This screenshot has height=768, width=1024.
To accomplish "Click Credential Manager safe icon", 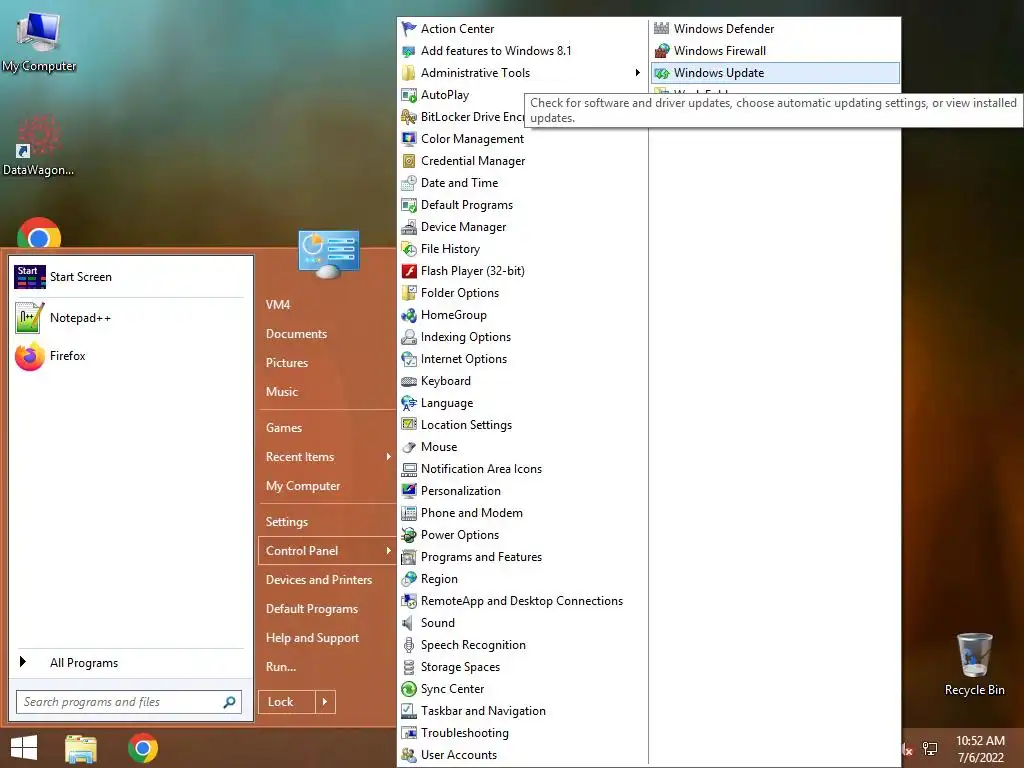I will tap(409, 161).
